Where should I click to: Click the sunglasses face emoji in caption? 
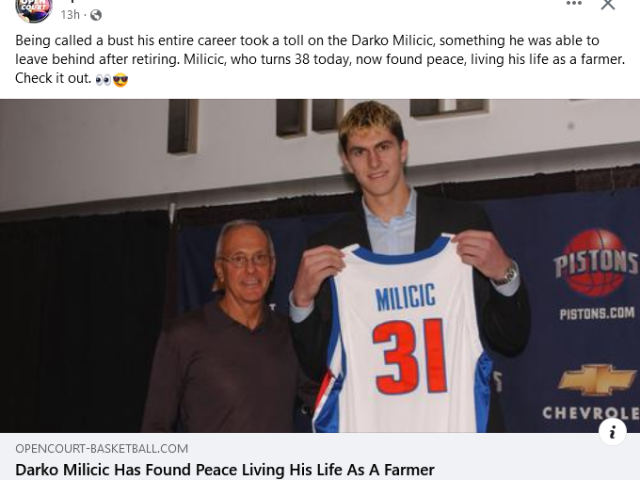point(120,80)
